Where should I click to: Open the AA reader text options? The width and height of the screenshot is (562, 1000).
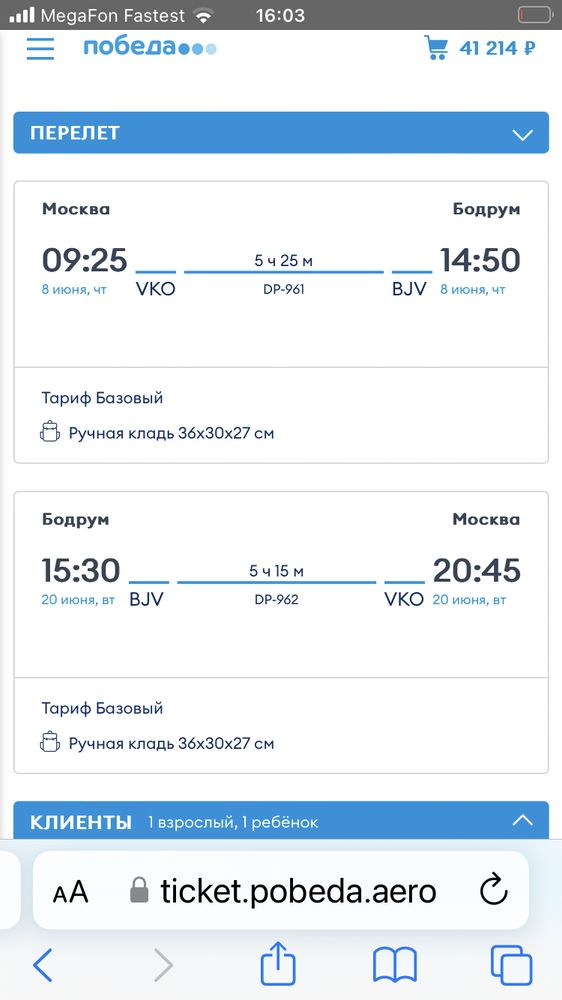pos(70,892)
